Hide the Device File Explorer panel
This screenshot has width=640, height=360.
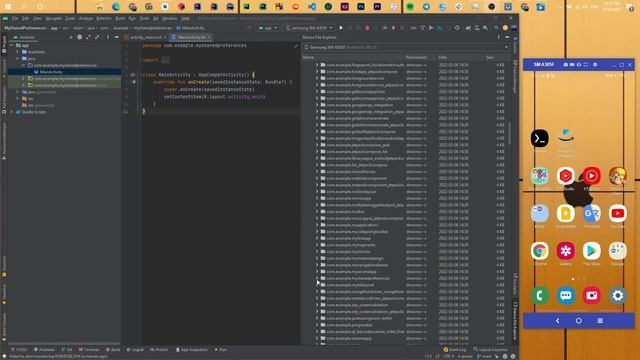[x=507, y=37]
